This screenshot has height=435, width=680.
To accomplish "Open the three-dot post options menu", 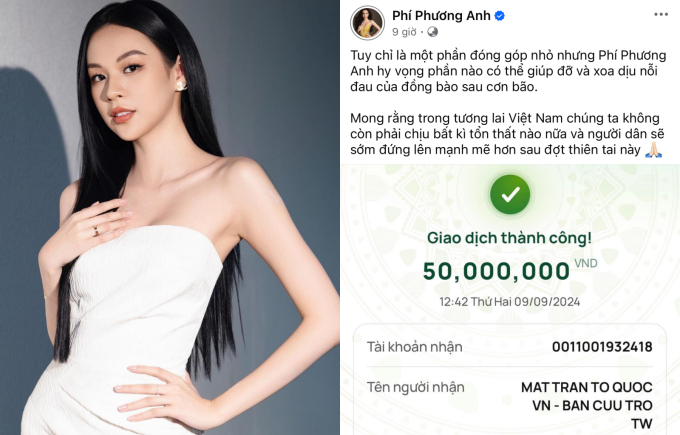I will 661,14.
